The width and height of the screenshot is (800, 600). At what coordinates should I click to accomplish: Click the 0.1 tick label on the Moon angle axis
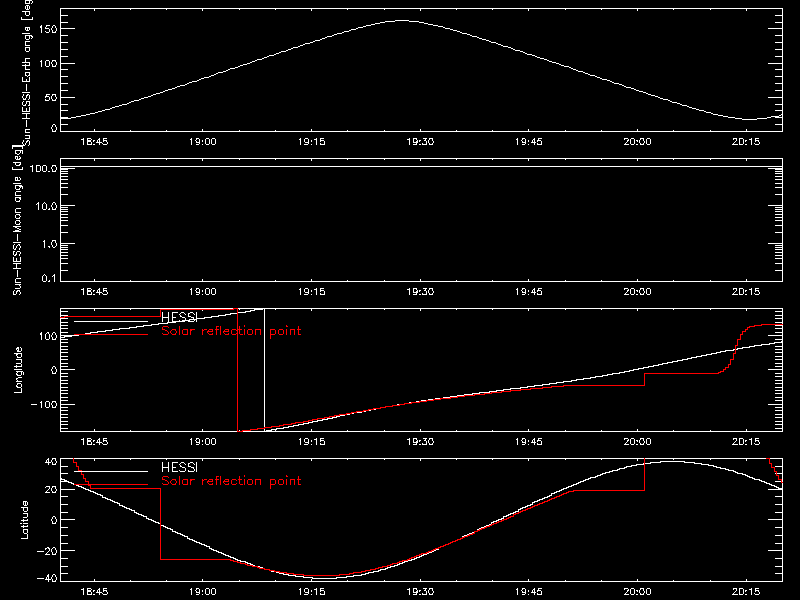point(49,278)
